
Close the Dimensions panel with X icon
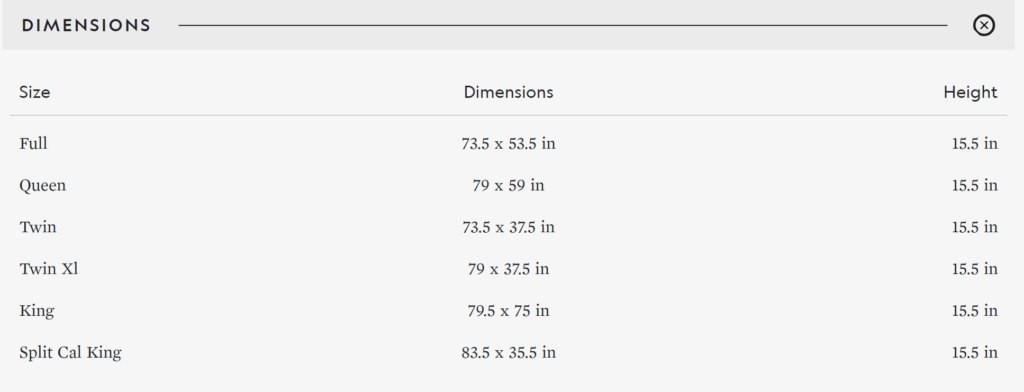click(x=984, y=25)
